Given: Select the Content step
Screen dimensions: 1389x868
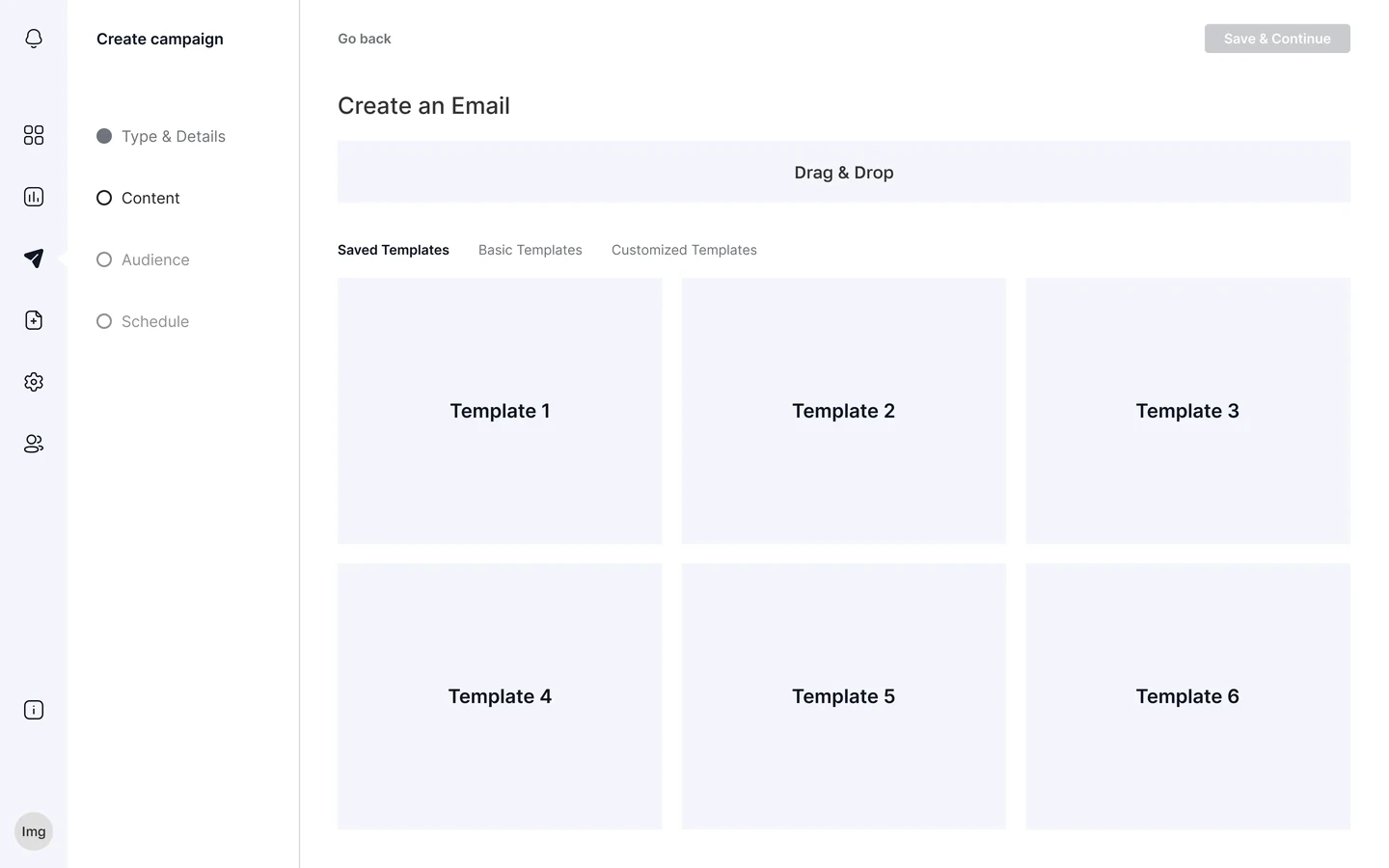Looking at the screenshot, I should 138,198.
